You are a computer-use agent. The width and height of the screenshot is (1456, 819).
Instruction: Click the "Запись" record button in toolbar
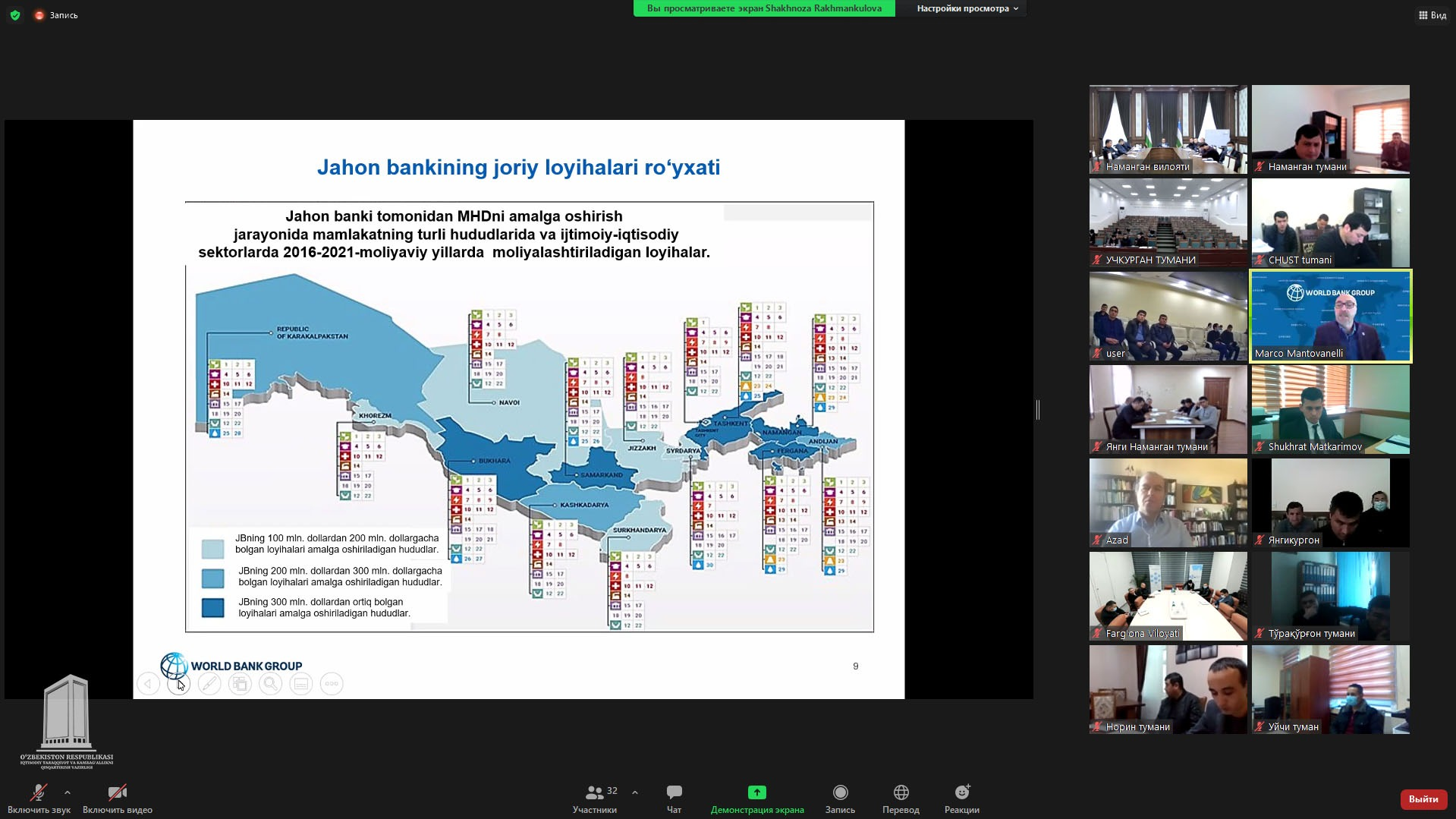[x=840, y=799]
